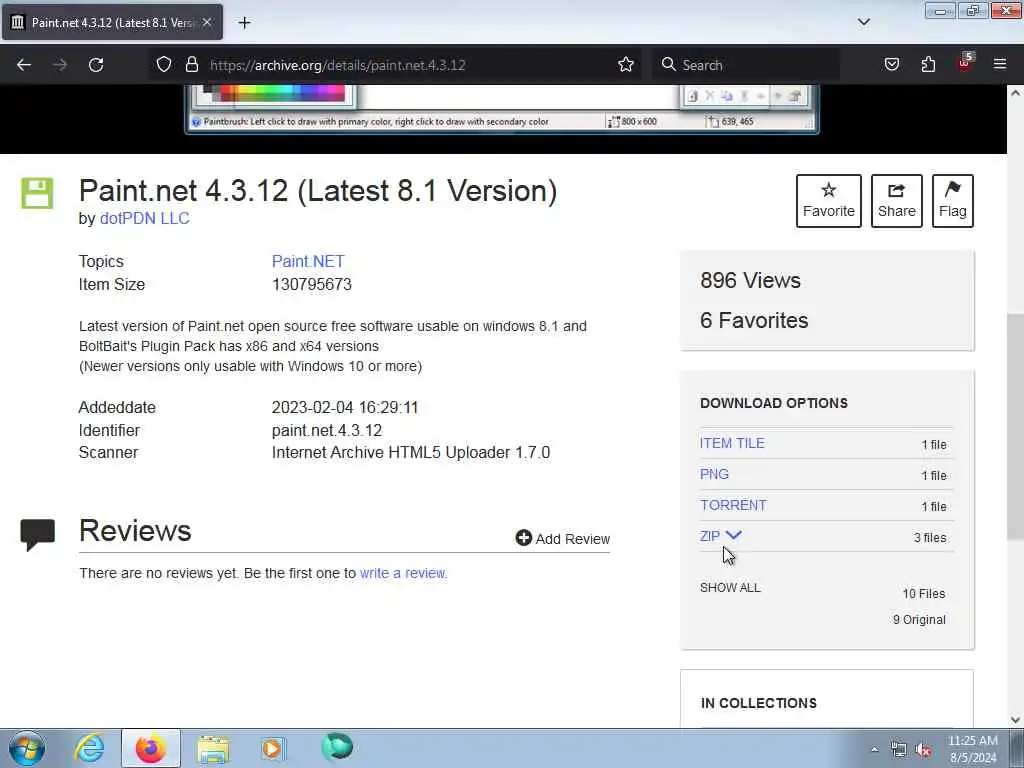The width and height of the screenshot is (1024, 768).
Task: Click the Item Size value 130795673
Action: [312, 285]
